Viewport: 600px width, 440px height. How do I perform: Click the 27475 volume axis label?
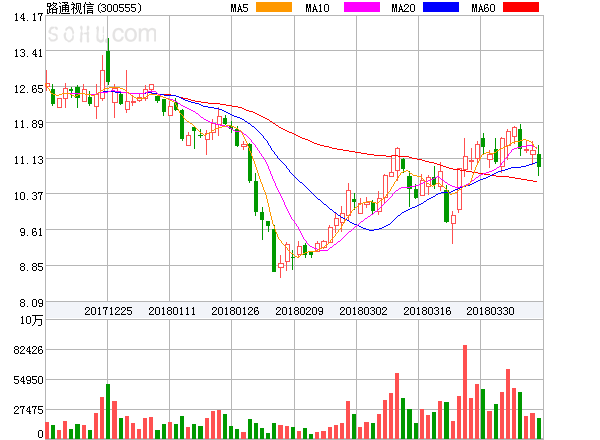[28, 411]
